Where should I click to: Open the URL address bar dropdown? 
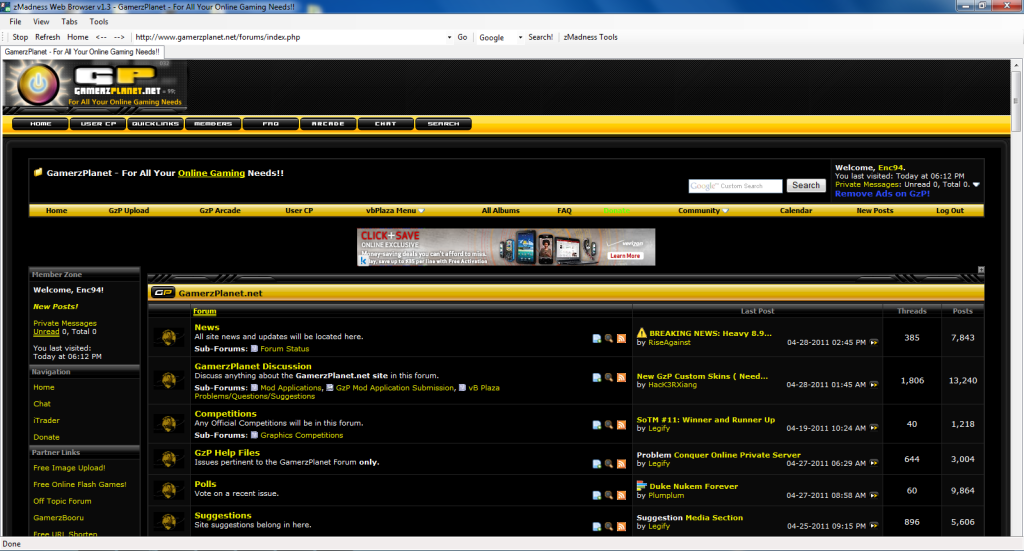(449, 37)
